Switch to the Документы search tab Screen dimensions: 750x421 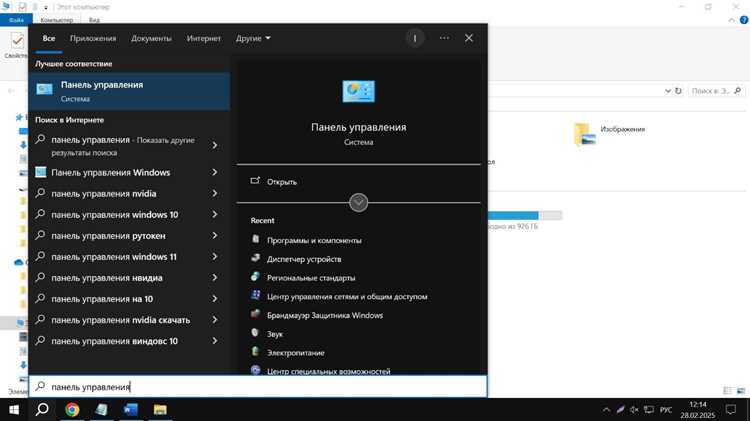[x=151, y=38]
